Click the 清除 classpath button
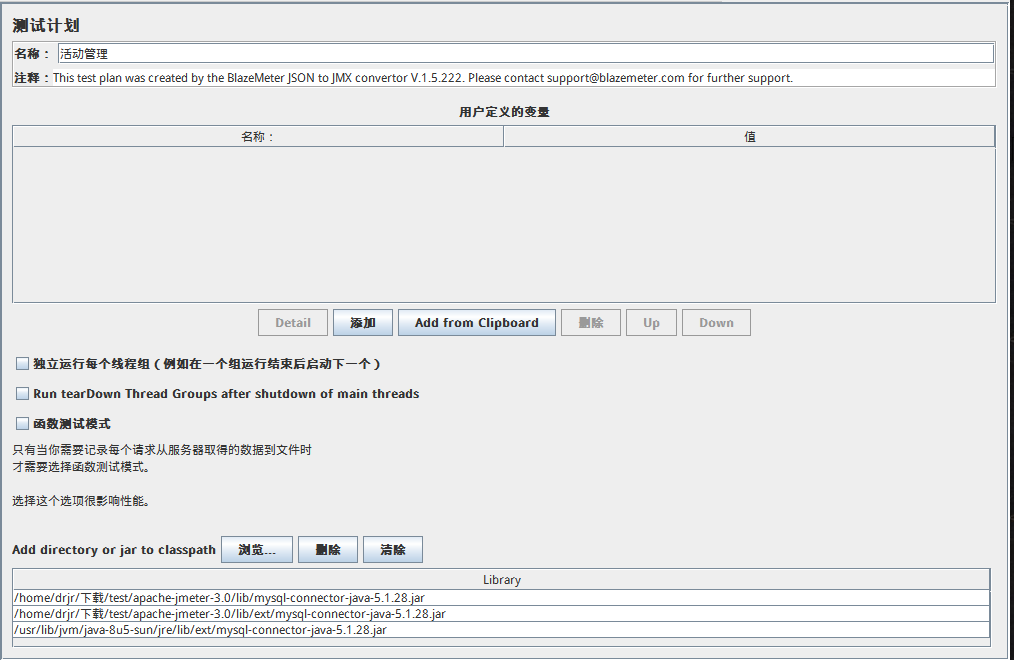Screen dimensions: 1014x660 click(x=393, y=549)
